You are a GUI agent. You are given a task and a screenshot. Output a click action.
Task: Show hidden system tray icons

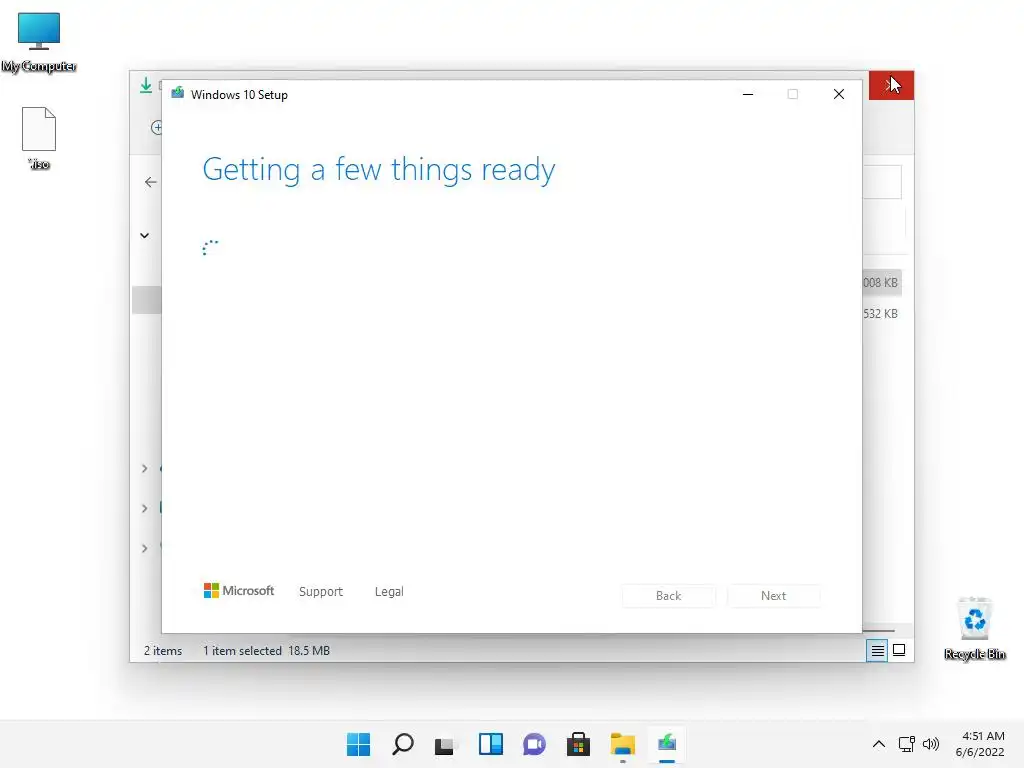(x=879, y=744)
